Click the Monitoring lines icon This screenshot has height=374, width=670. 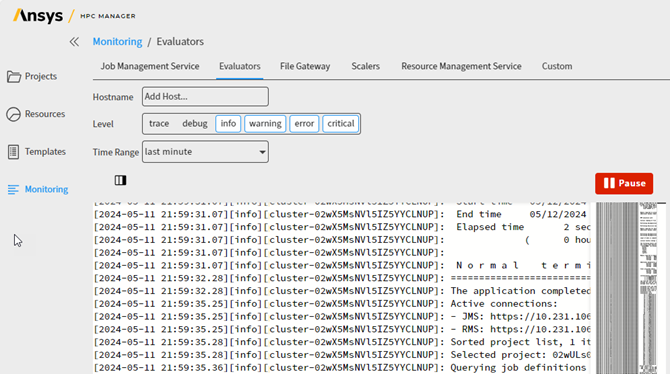[x=13, y=189]
